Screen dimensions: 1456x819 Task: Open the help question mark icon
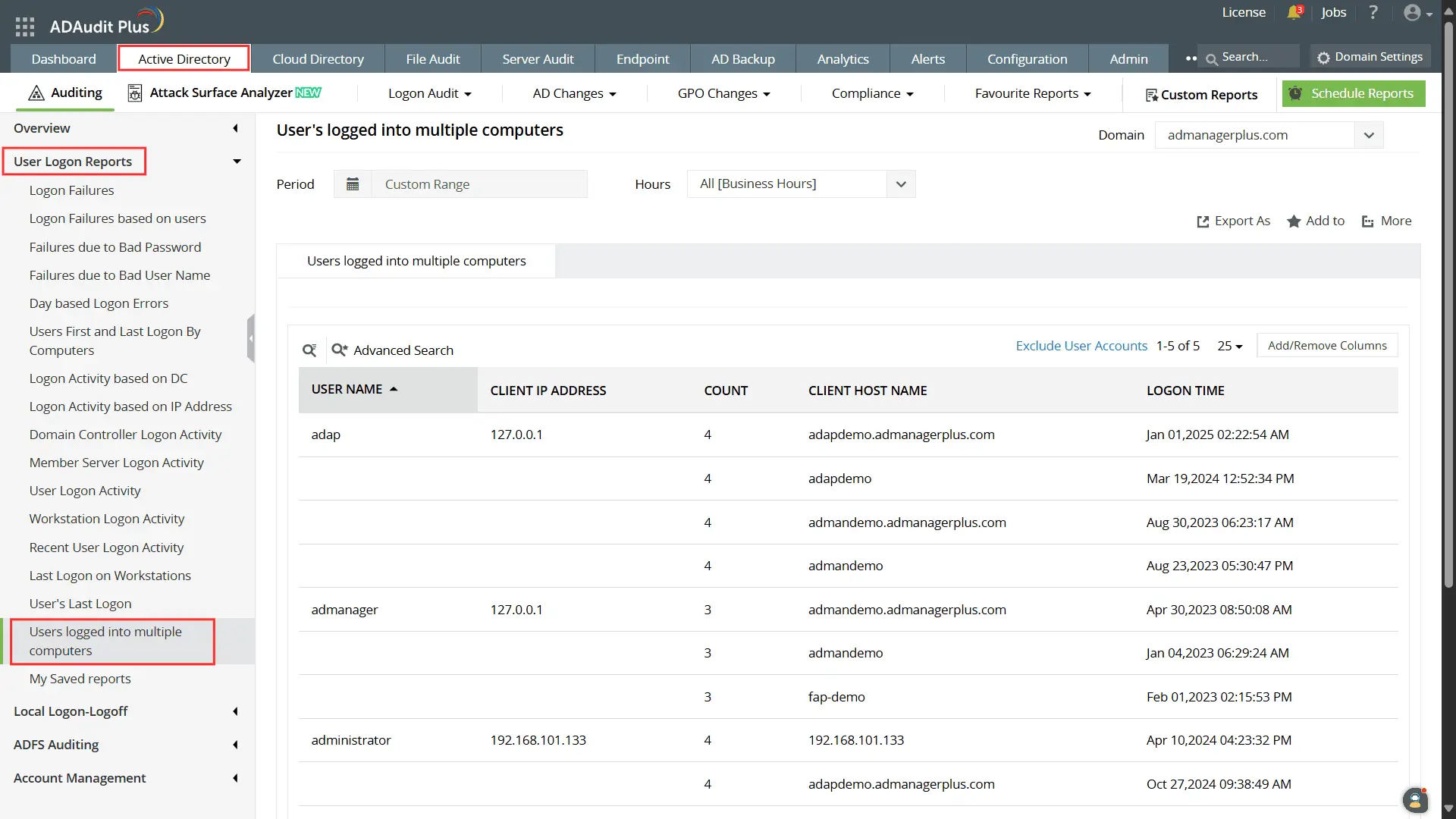click(1373, 13)
